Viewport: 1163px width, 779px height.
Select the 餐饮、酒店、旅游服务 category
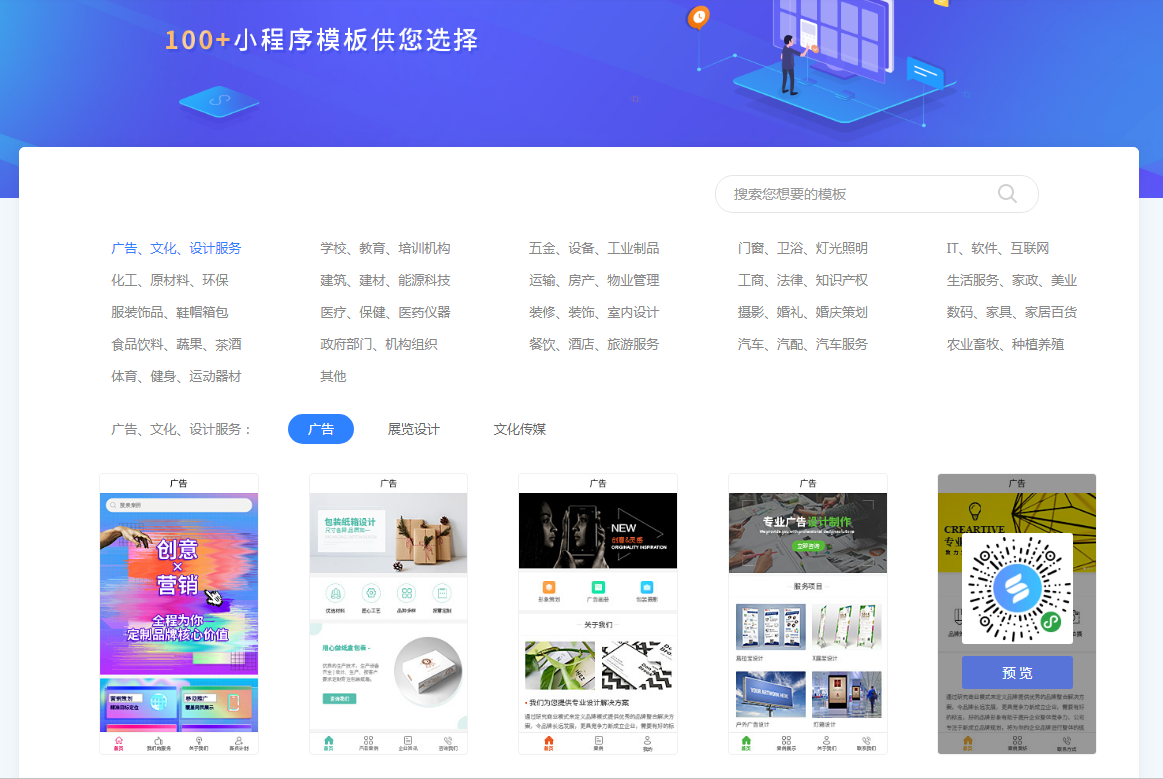pyautogui.click(x=593, y=344)
